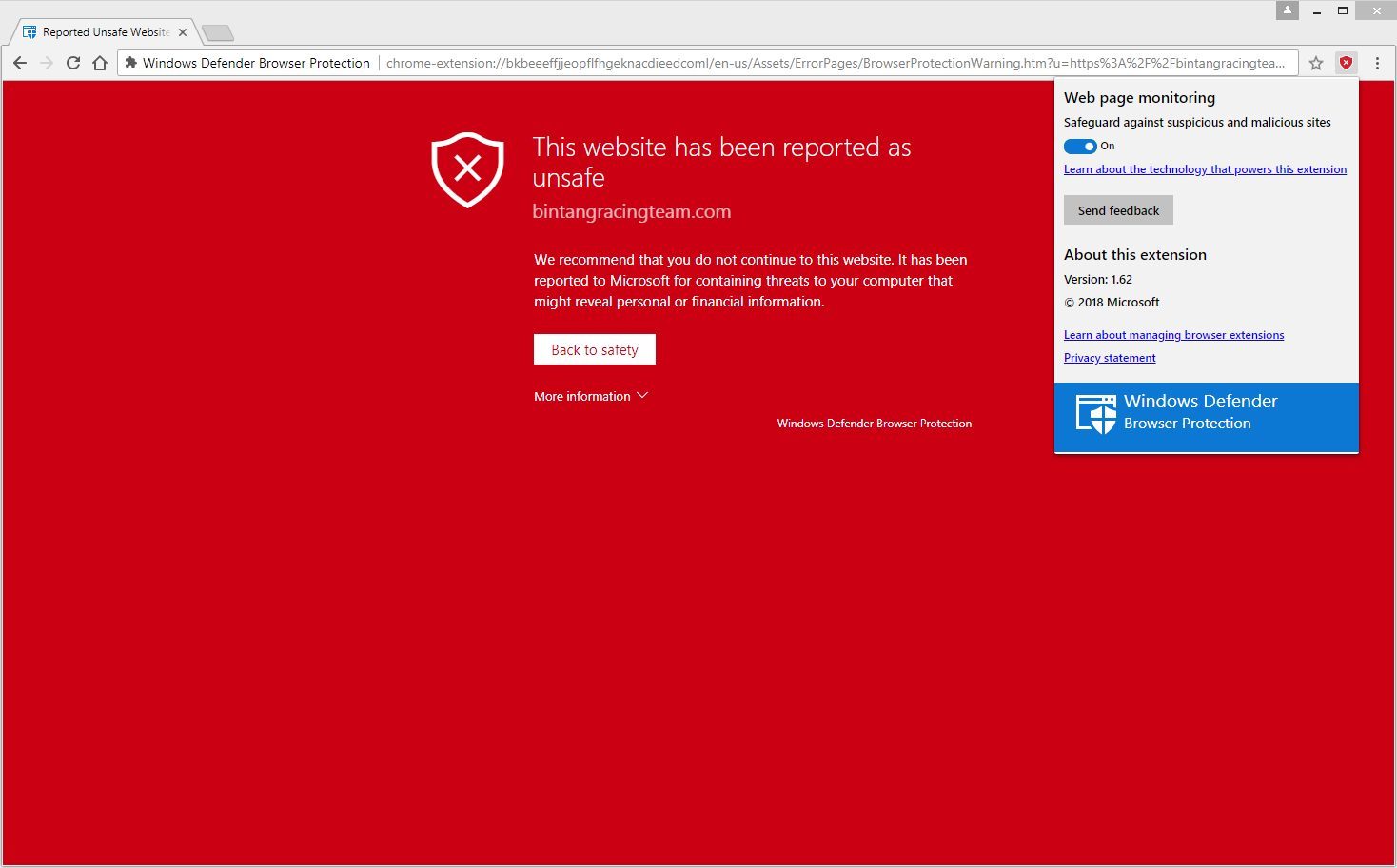Open Privacy statement link
Viewport: 1397px width, 868px height.
point(1110,358)
